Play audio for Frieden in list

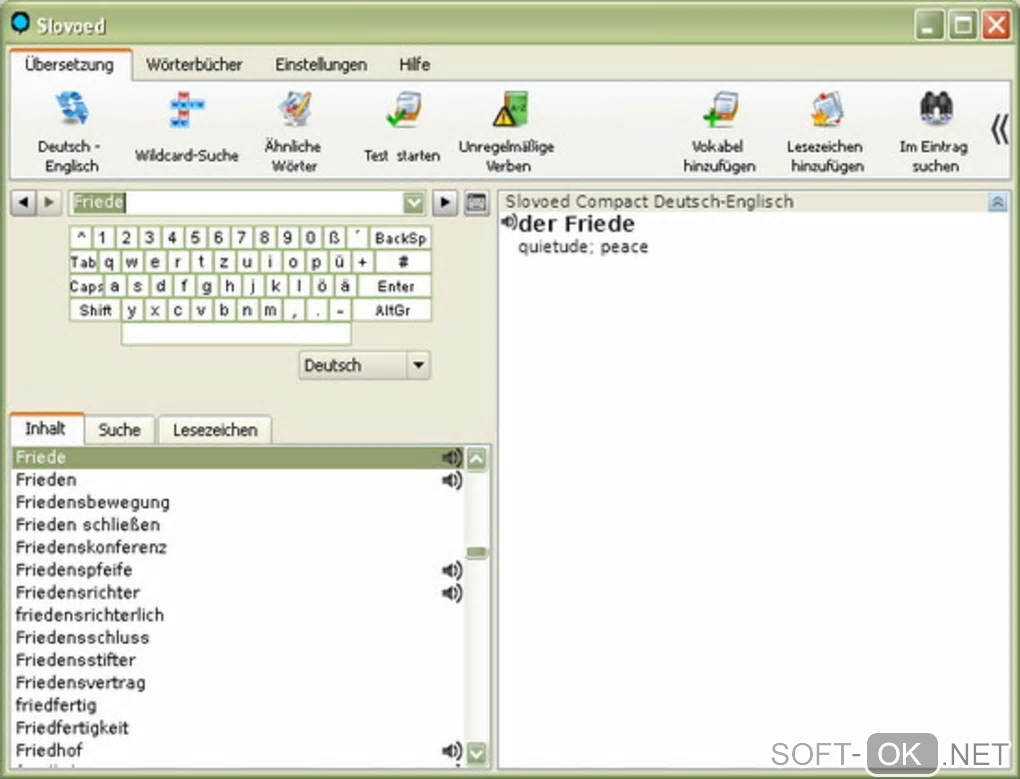pyautogui.click(x=451, y=481)
